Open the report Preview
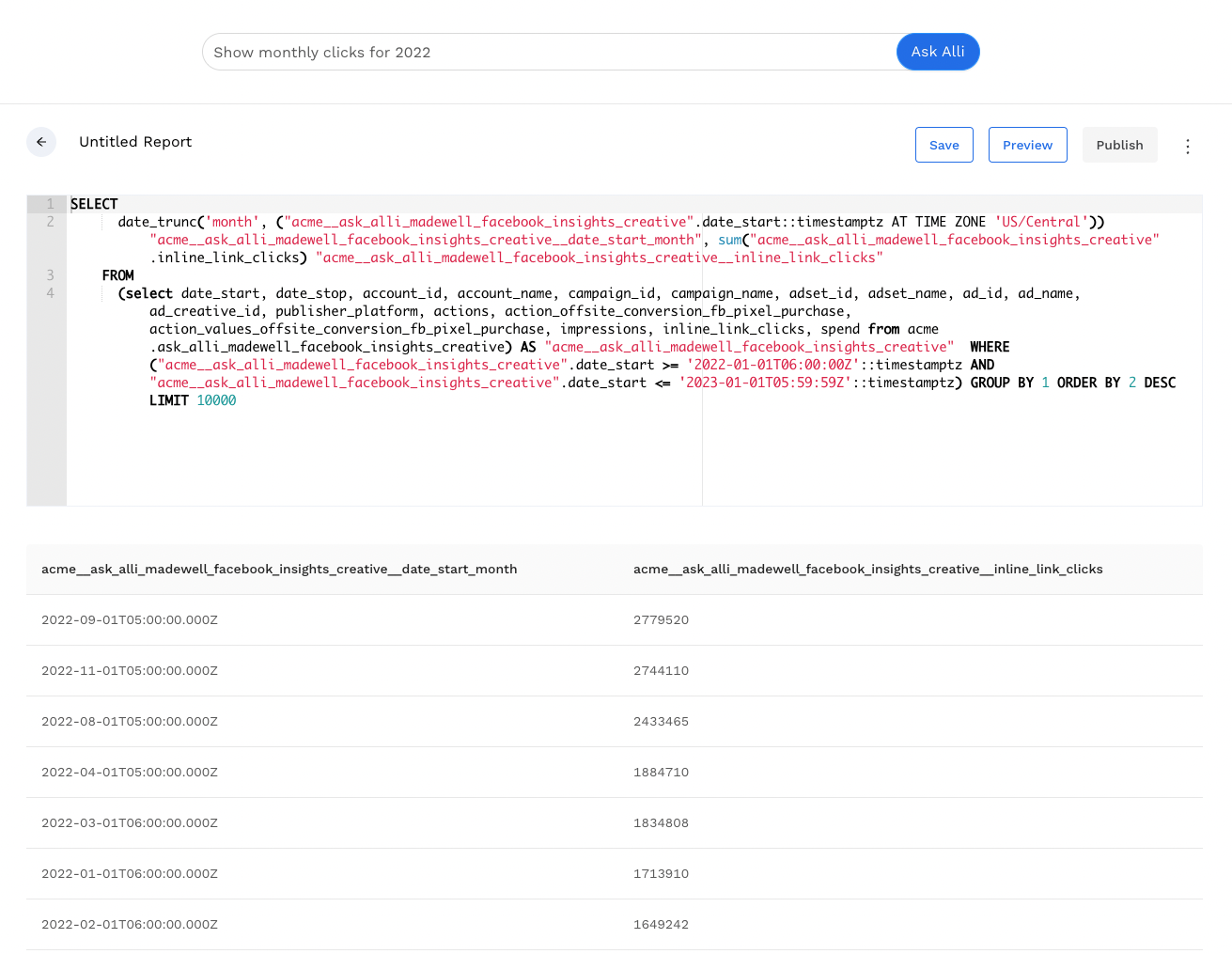The width and height of the screenshot is (1232, 954). pyautogui.click(x=1027, y=145)
